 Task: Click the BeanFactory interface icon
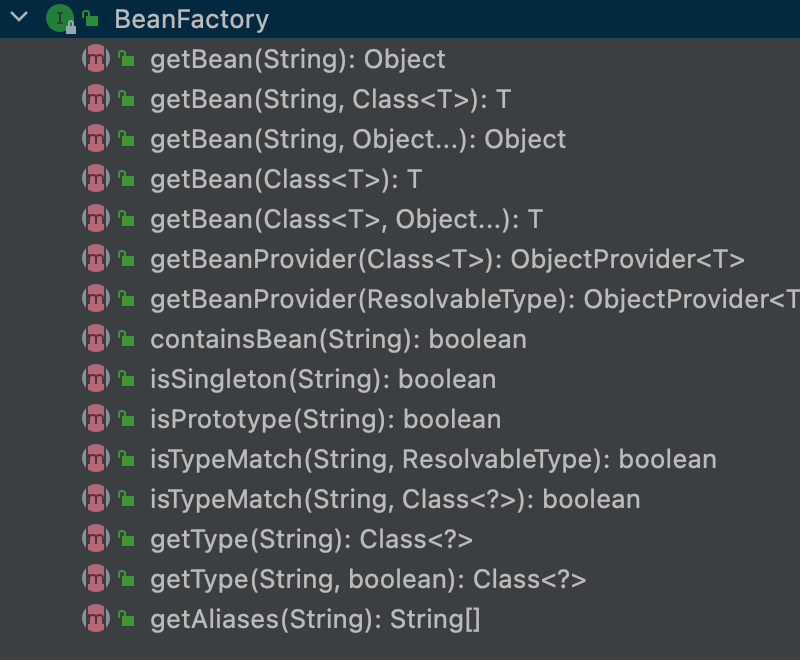61,18
